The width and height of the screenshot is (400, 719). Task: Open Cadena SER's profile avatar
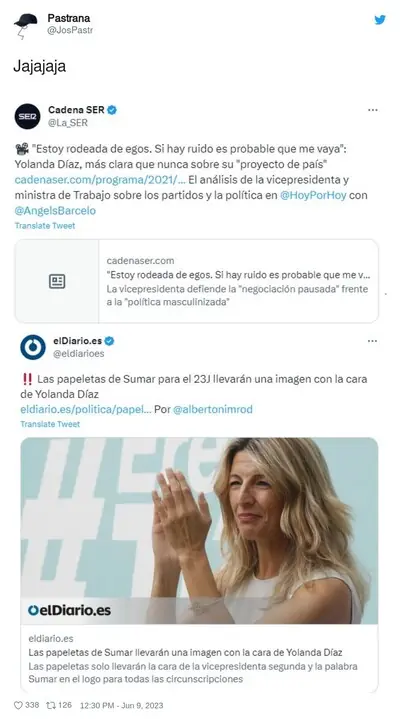[27, 116]
